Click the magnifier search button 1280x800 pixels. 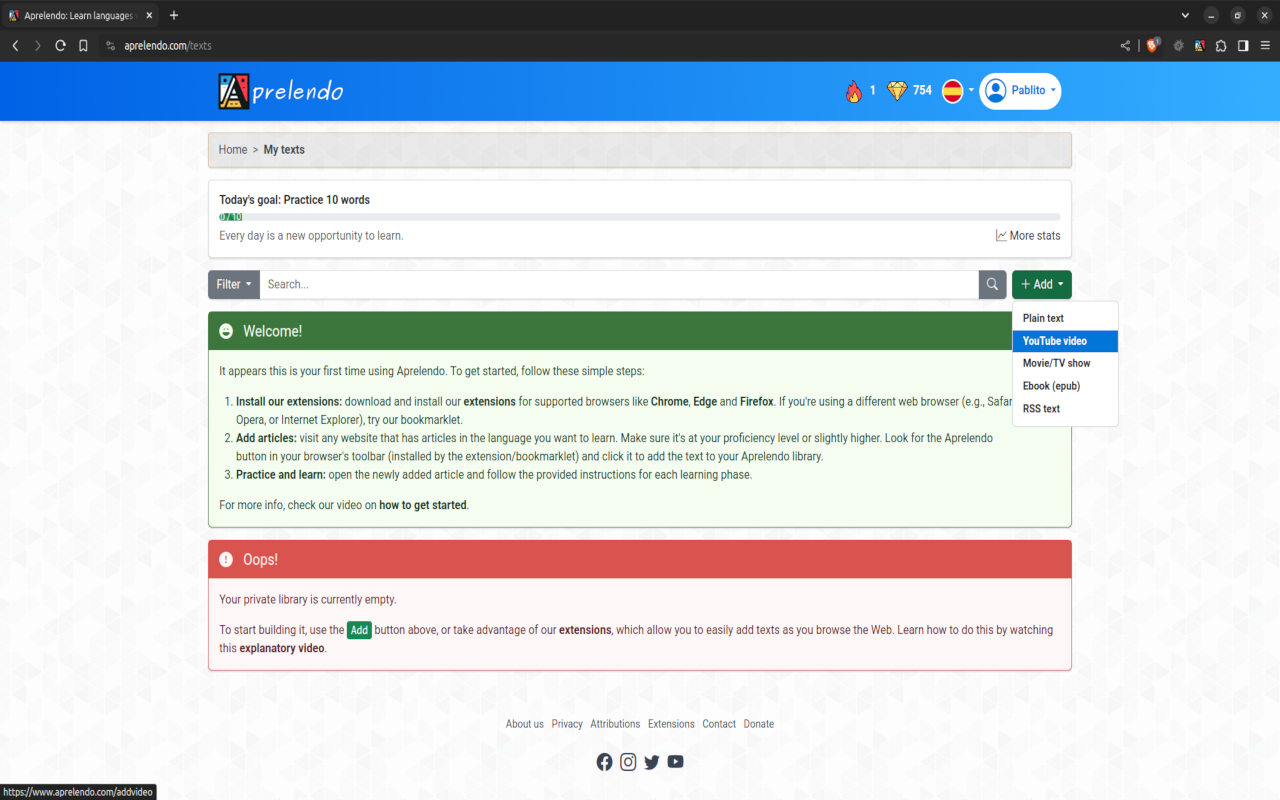click(x=992, y=284)
